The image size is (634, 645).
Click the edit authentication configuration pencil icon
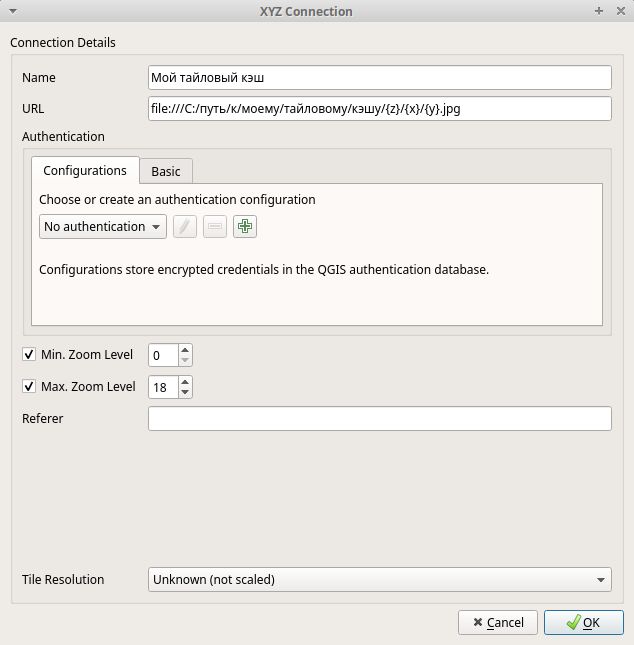click(185, 227)
